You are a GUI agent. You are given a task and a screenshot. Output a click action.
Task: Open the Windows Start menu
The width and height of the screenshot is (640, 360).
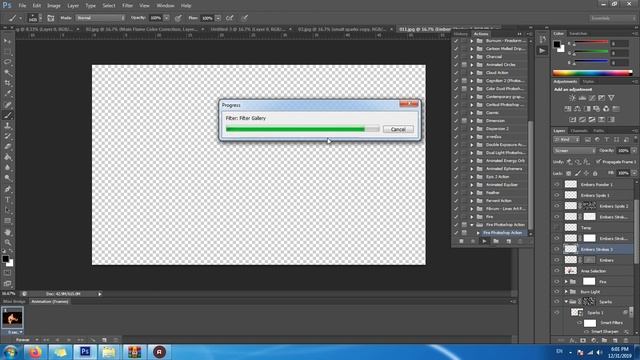coord(10,352)
